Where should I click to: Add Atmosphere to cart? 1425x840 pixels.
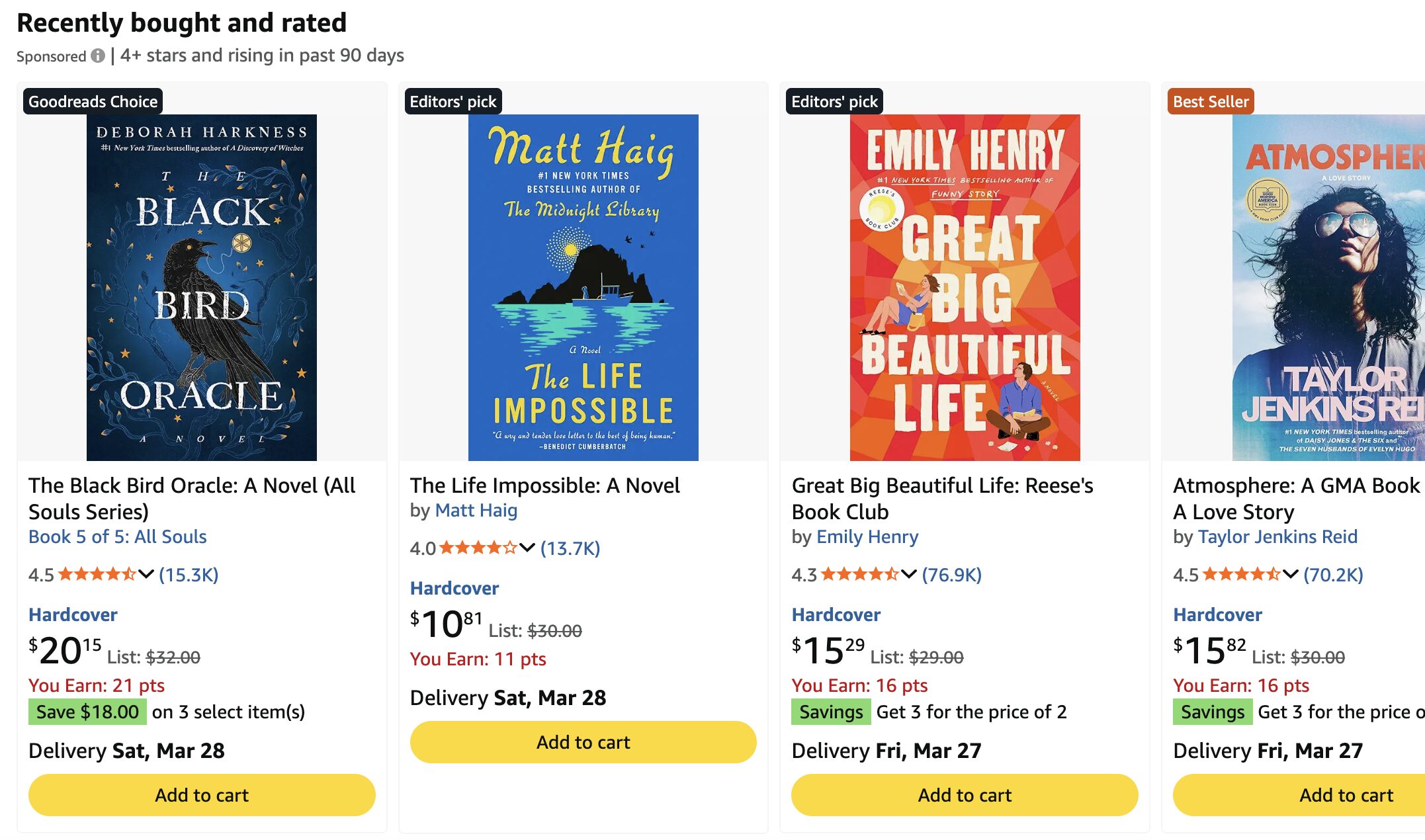click(1346, 795)
